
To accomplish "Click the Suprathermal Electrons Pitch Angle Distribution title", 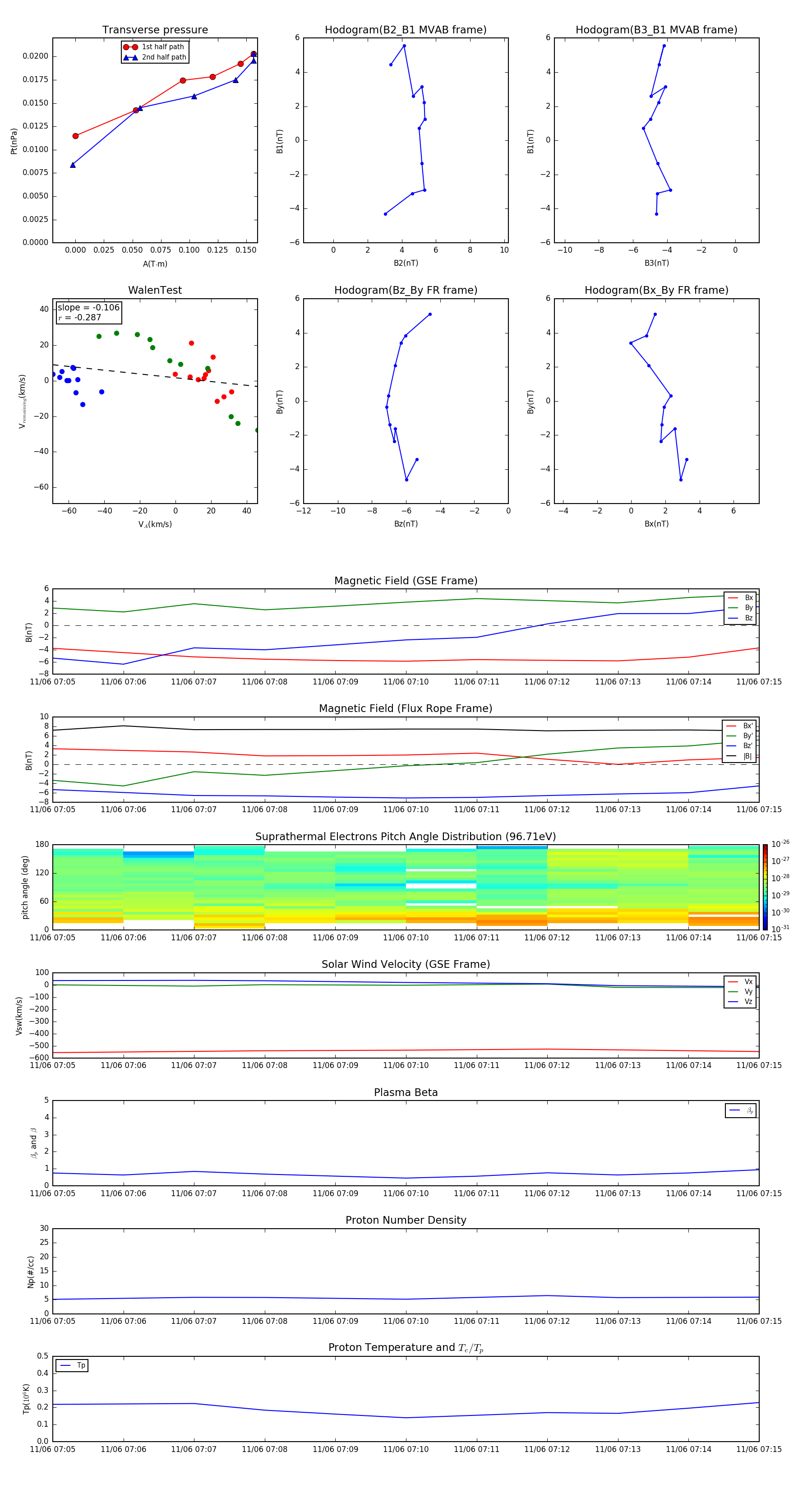I will 406,837.
